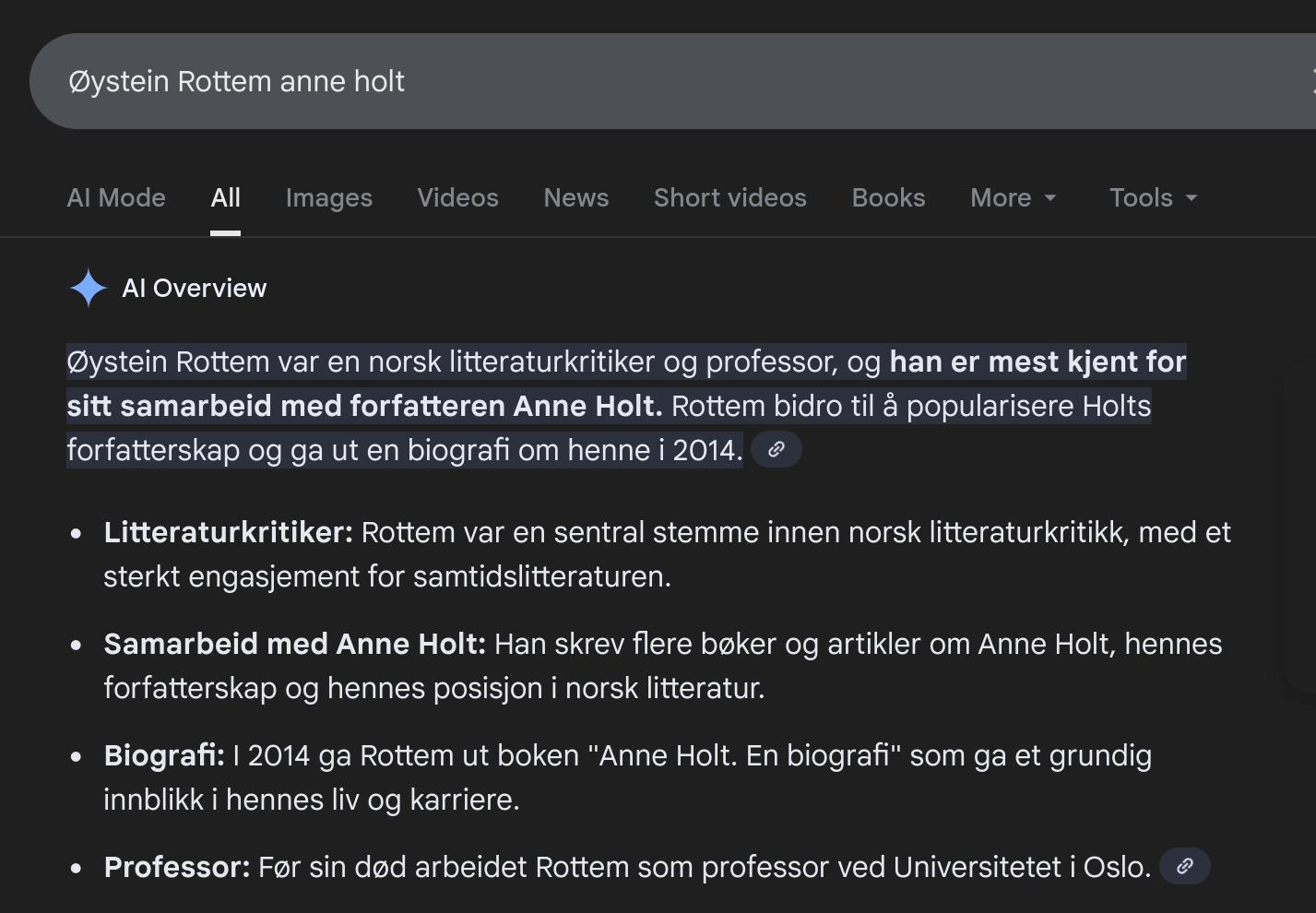Select the All results tab
Screen dimensions: 1316x913
[225, 198]
